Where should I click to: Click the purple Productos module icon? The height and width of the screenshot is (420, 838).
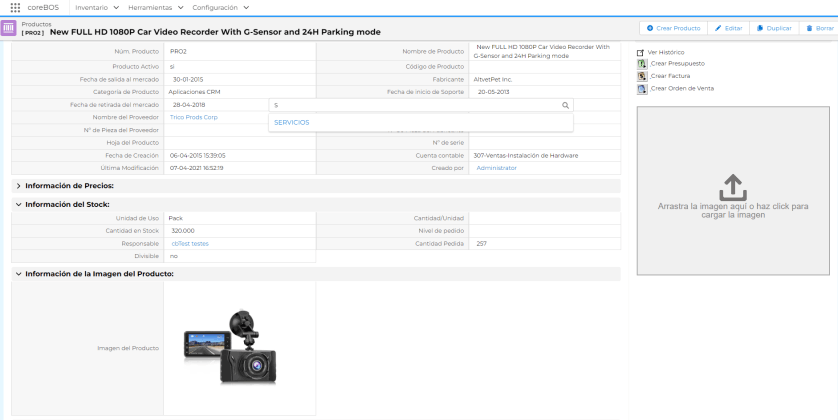tap(9, 27)
